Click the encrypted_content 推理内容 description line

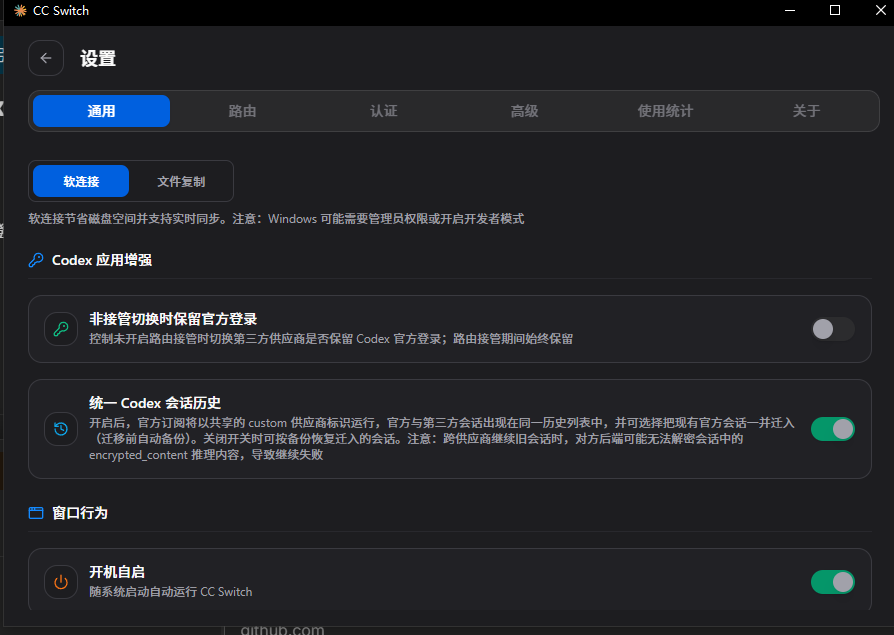(x=206, y=455)
